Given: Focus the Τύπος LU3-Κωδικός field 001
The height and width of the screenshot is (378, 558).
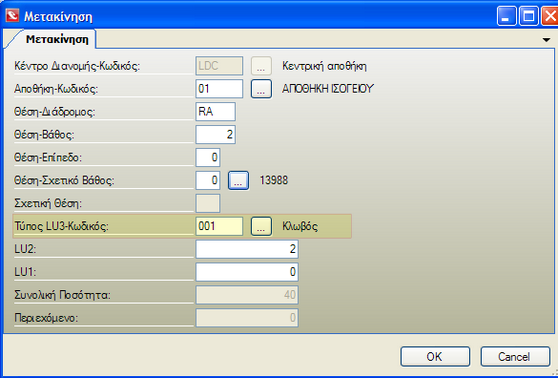Looking at the screenshot, I should click(219, 226).
